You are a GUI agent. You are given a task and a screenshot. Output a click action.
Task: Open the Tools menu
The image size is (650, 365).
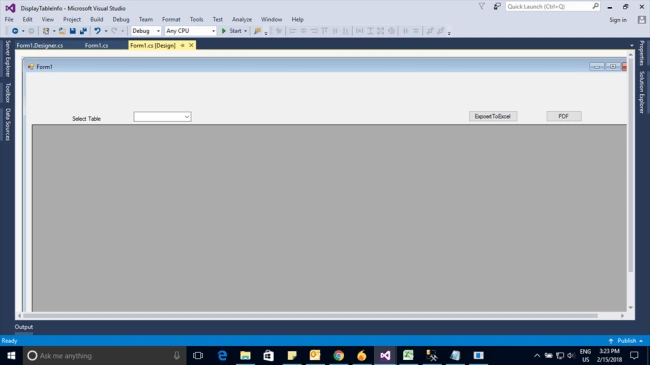pos(196,19)
